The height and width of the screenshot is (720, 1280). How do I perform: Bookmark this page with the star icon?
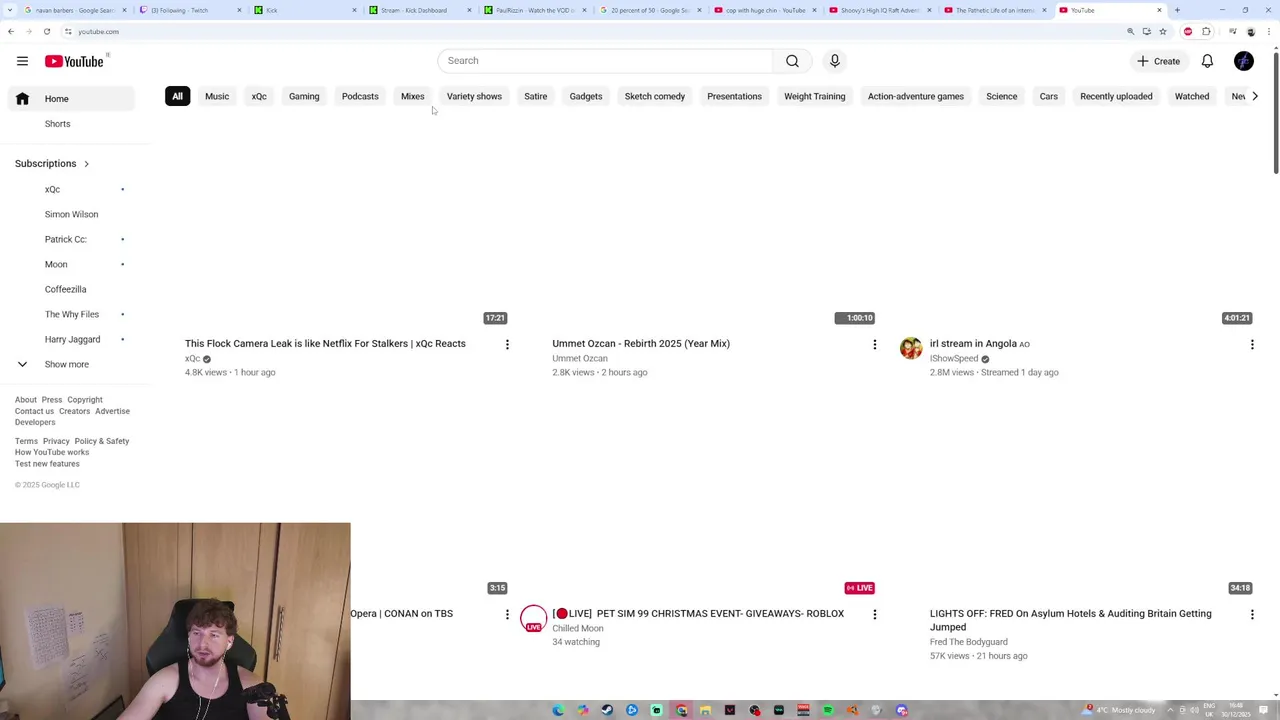(1162, 31)
